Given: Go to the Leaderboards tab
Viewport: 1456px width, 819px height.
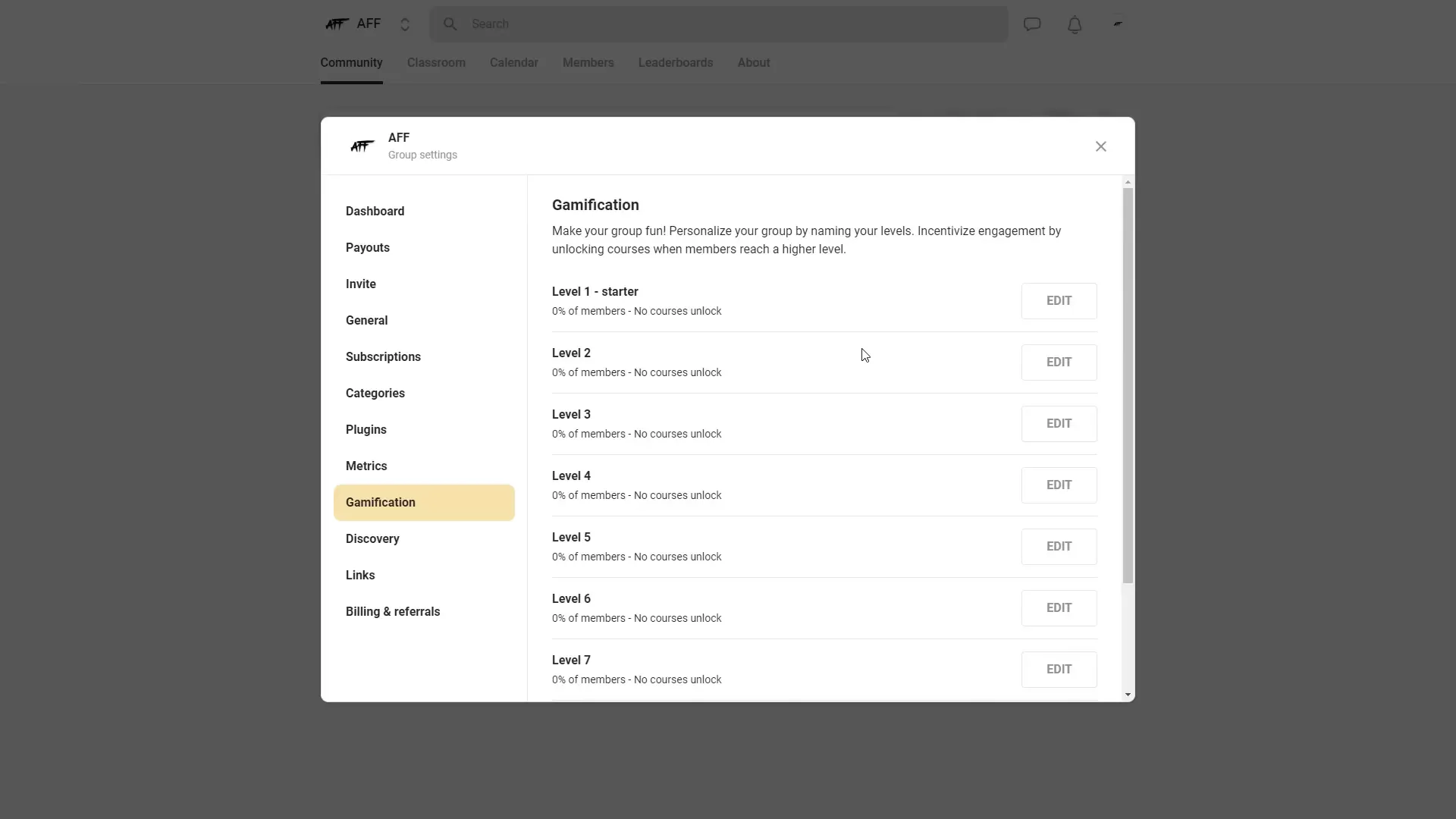Looking at the screenshot, I should click(x=676, y=63).
